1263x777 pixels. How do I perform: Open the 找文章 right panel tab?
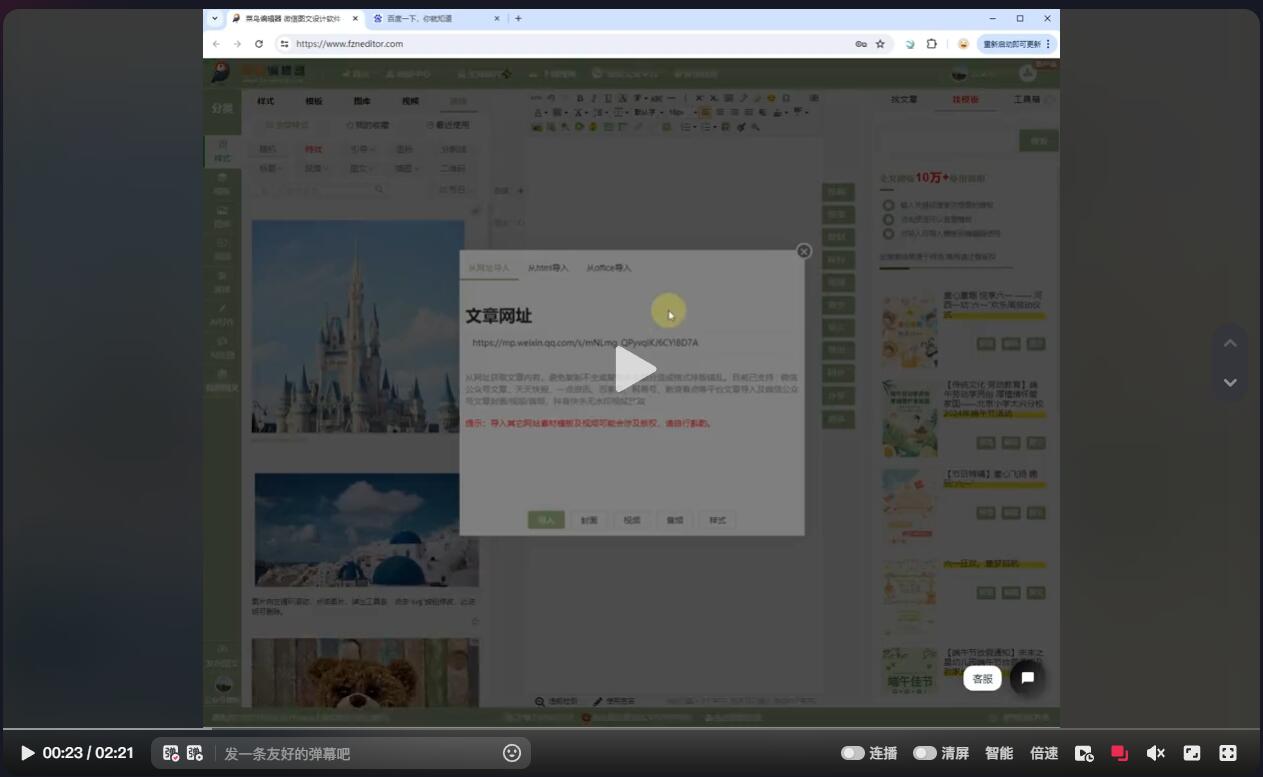[x=904, y=100]
